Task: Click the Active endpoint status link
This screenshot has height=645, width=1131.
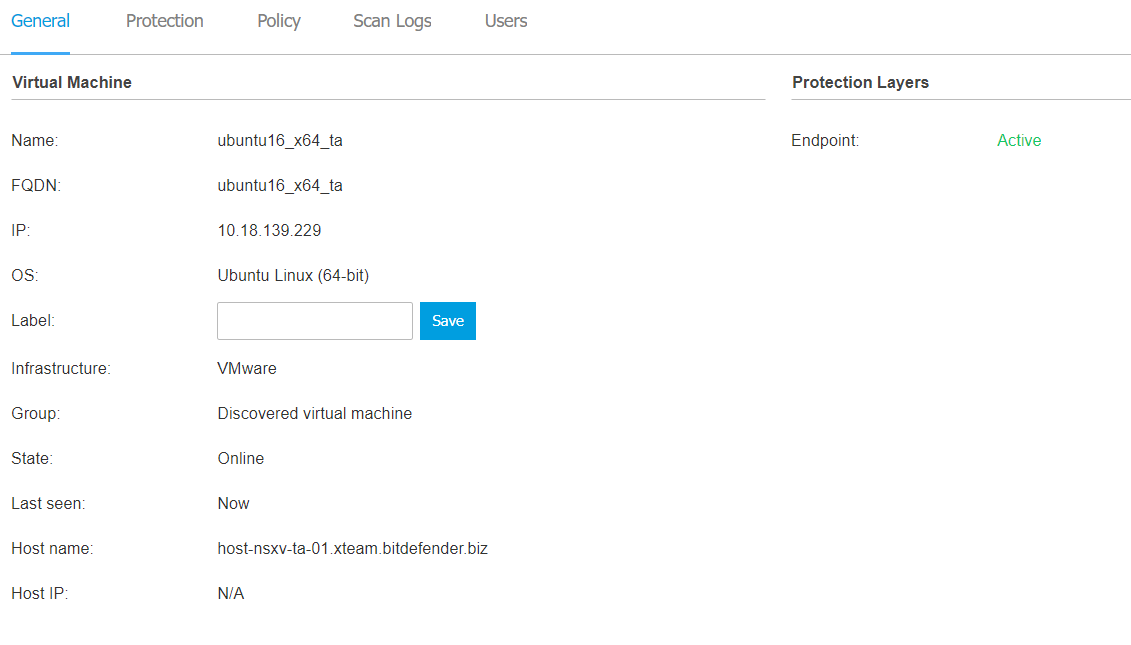Action: [x=1018, y=140]
